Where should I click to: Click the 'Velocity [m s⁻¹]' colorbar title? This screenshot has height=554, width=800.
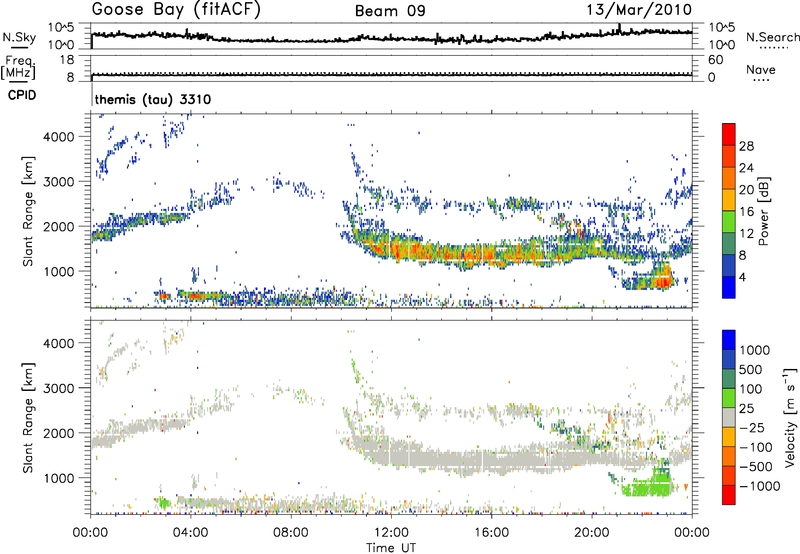click(x=790, y=417)
